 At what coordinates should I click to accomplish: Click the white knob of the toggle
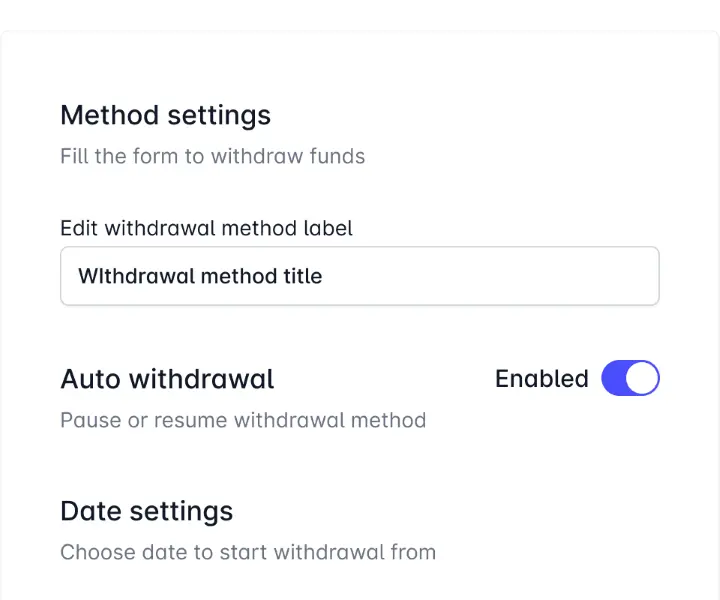pyautogui.click(x=643, y=379)
